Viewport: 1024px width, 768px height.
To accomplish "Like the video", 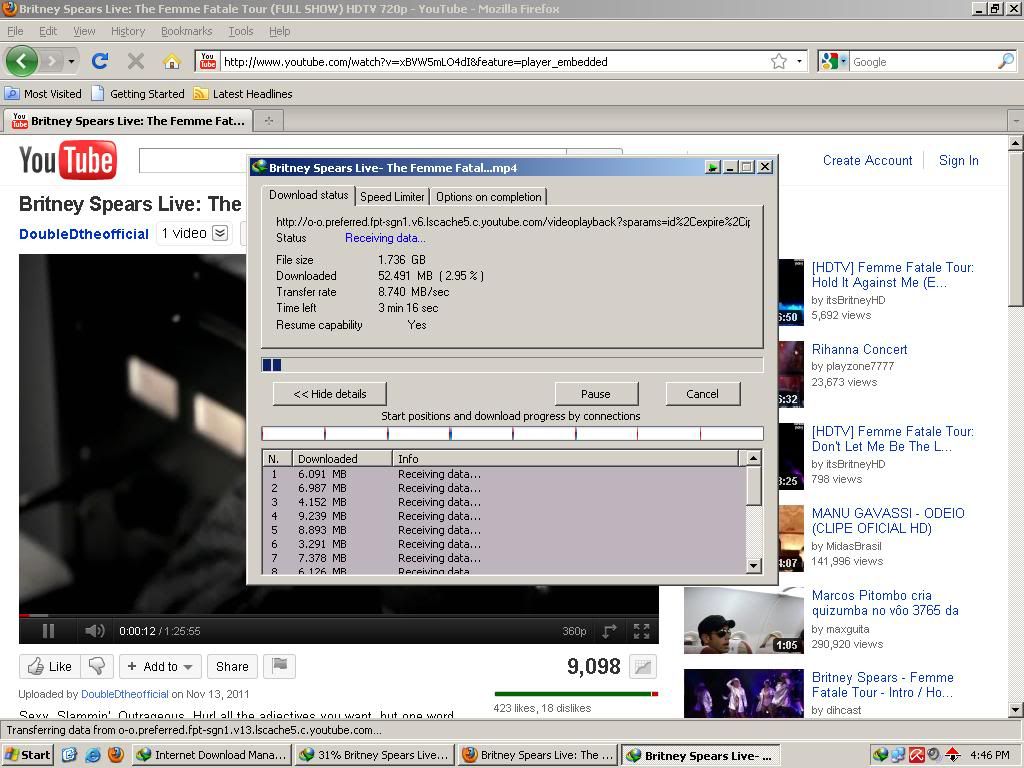I will pyautogui.click(x=50, y=666).
